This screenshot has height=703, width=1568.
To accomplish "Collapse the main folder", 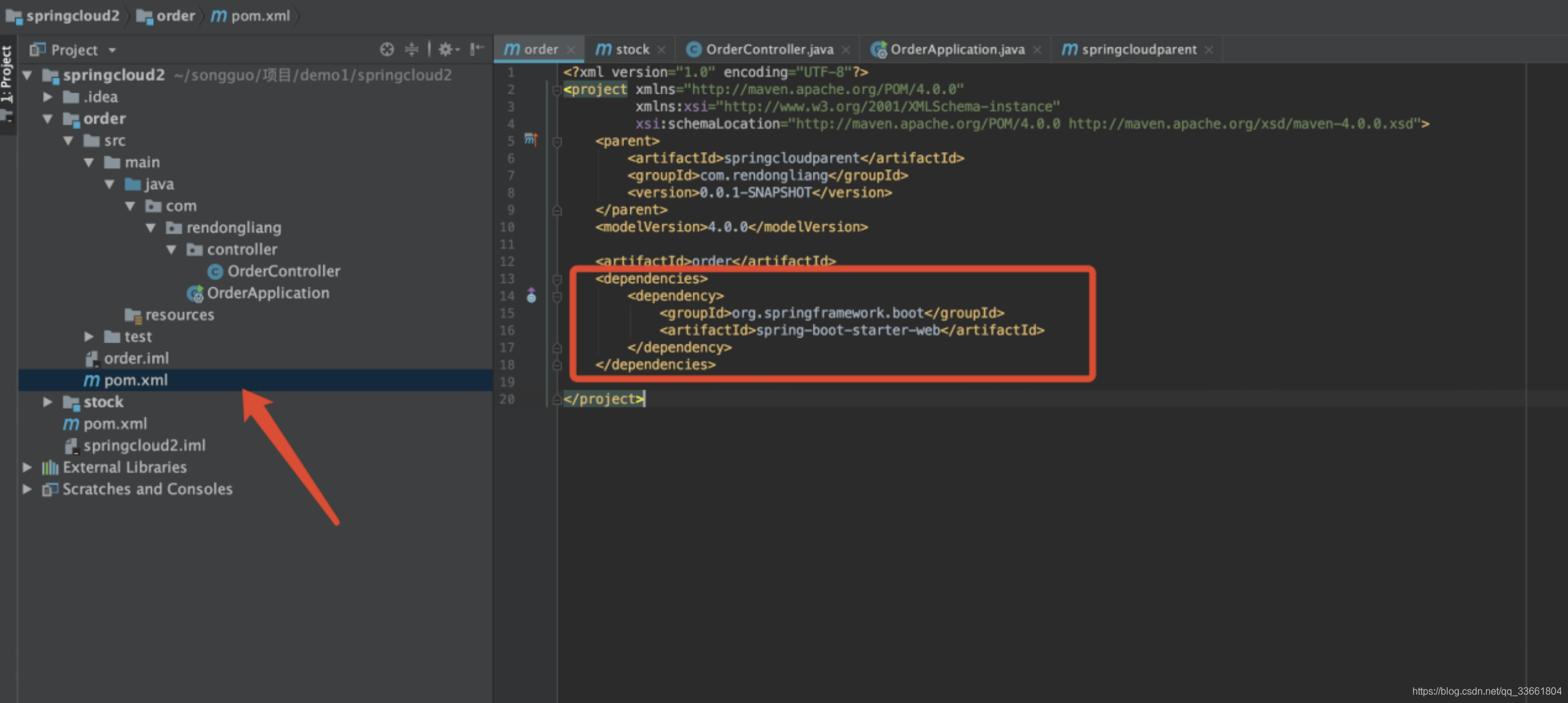I will click(89, 162).
